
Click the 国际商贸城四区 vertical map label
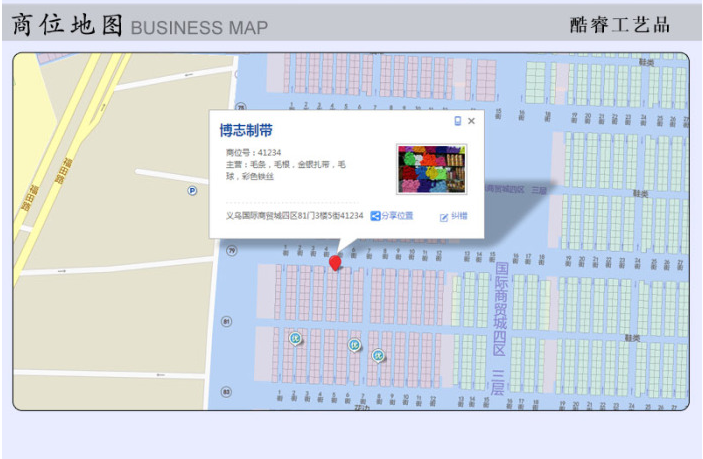tap(500, 308)
